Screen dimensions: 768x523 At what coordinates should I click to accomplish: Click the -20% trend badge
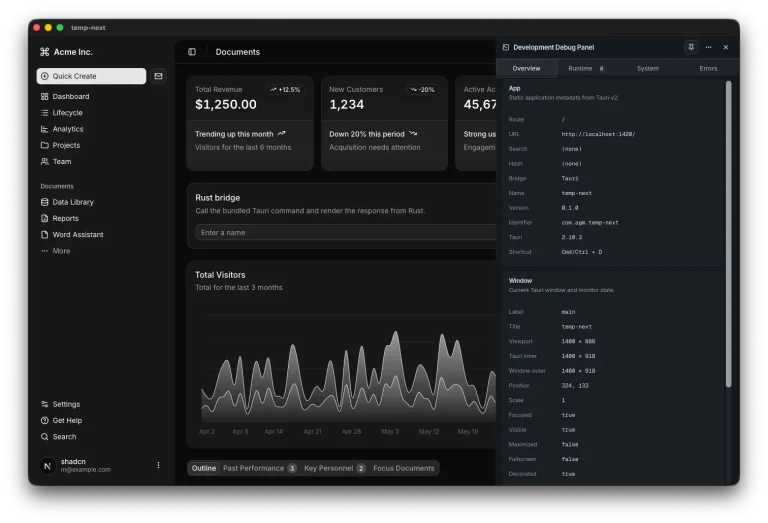pos(422,90)
